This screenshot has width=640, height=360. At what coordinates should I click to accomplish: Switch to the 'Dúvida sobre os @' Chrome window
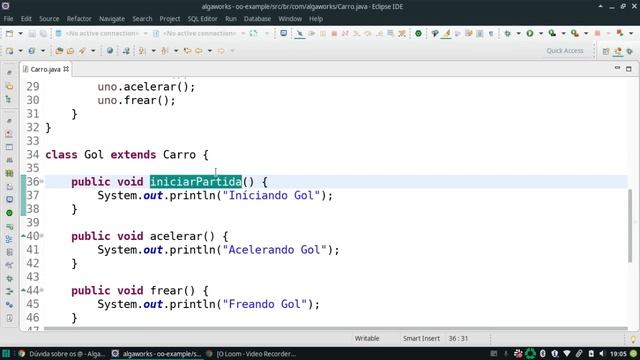(62, 354)
